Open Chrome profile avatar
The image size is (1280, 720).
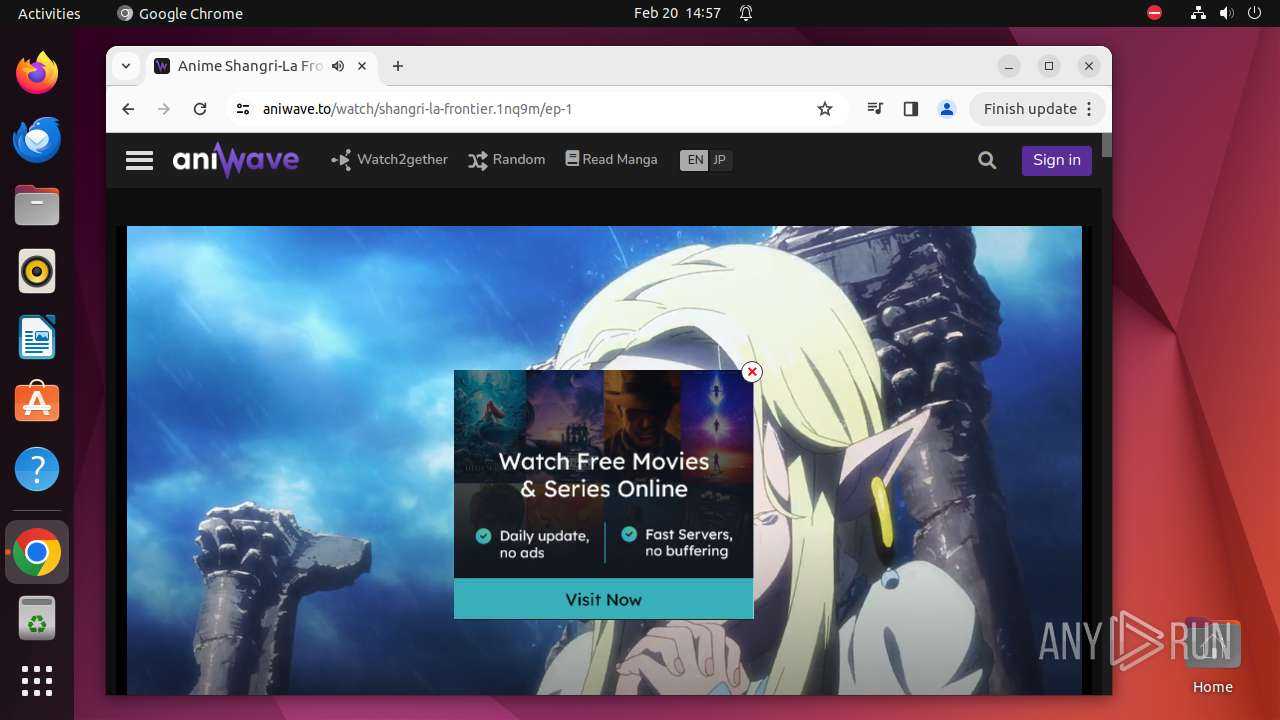(x=947, y=109)
